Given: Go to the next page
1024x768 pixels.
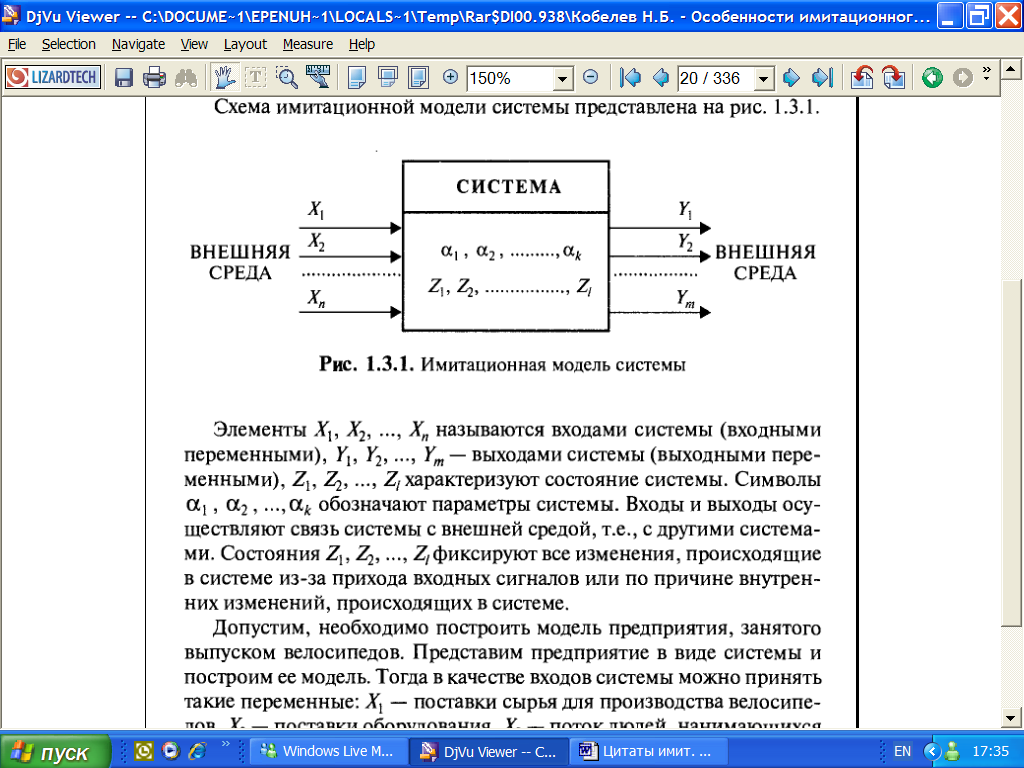Looking at the screenshot, I should pos(791,78).
